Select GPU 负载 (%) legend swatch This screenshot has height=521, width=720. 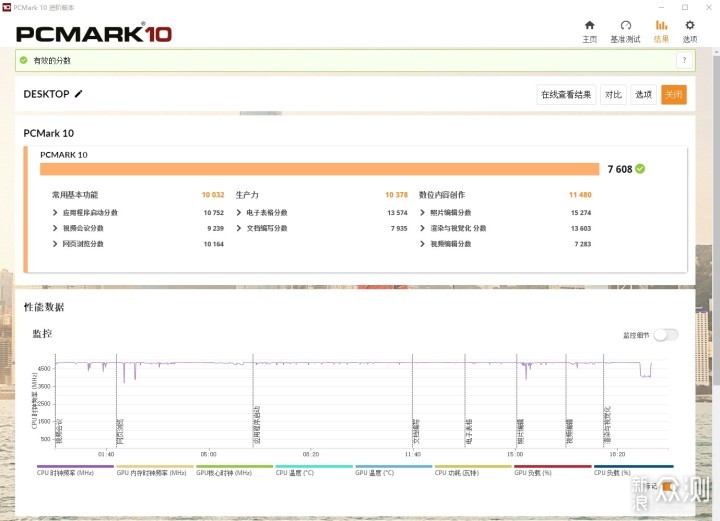click(x=553, y=466)
